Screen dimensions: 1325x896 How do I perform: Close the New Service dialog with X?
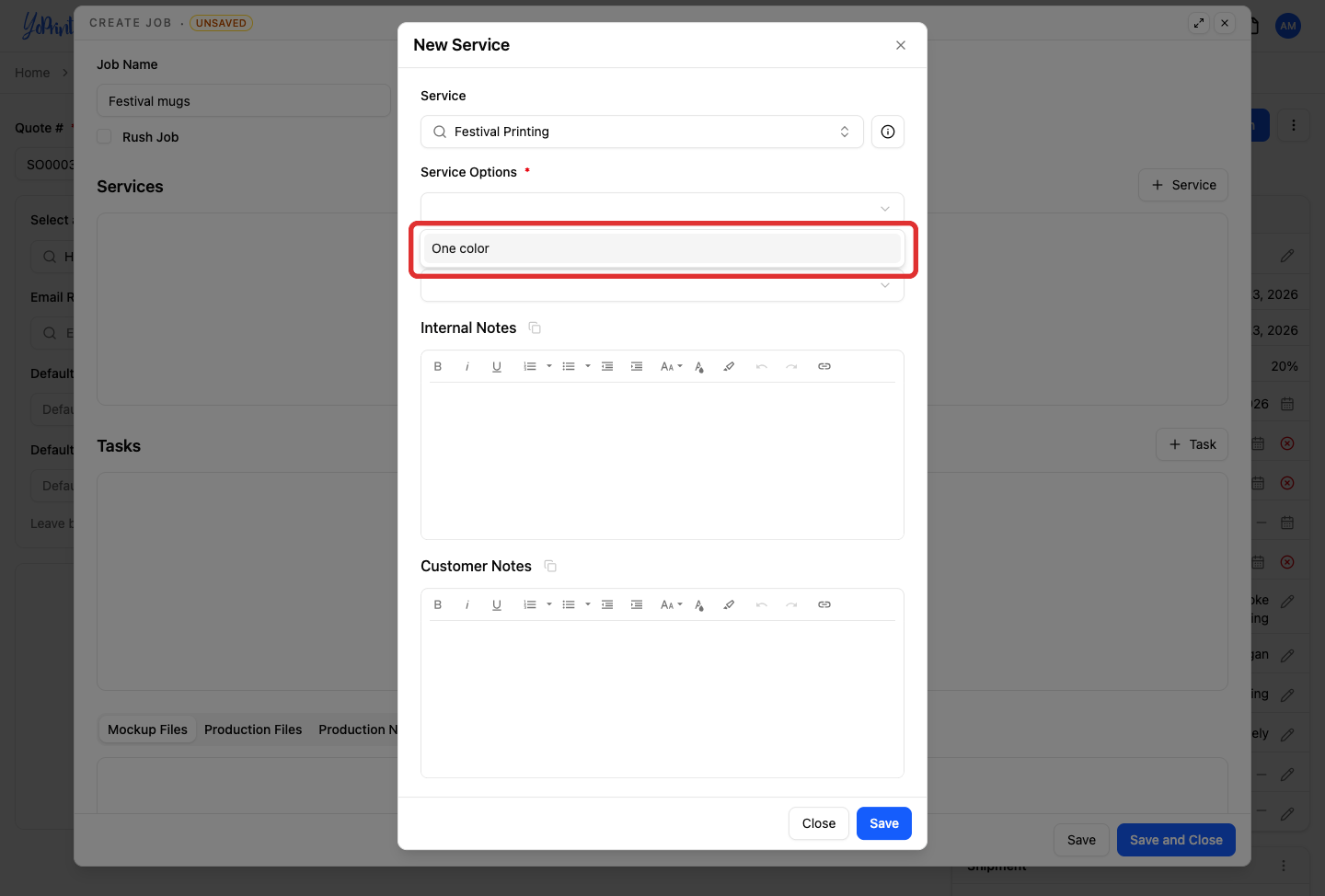(901, 45)
